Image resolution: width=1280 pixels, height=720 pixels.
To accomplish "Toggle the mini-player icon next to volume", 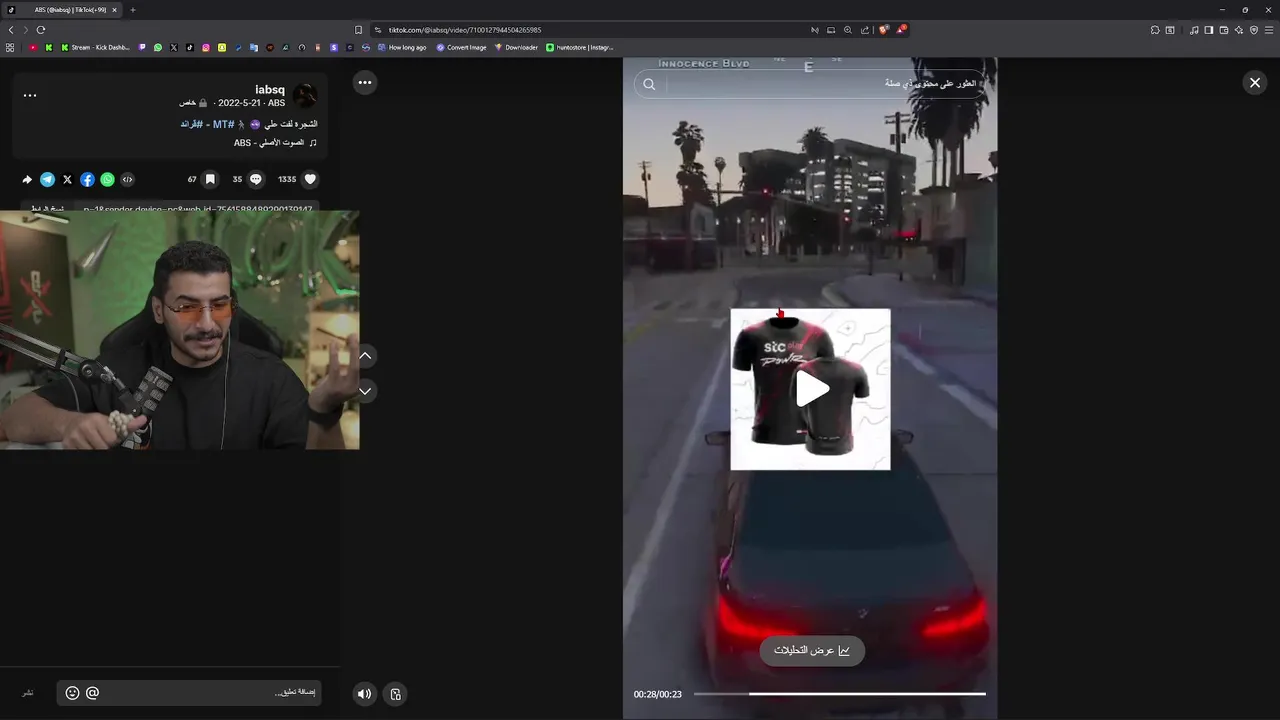I will pyautogui.click(x=396, y=693).
